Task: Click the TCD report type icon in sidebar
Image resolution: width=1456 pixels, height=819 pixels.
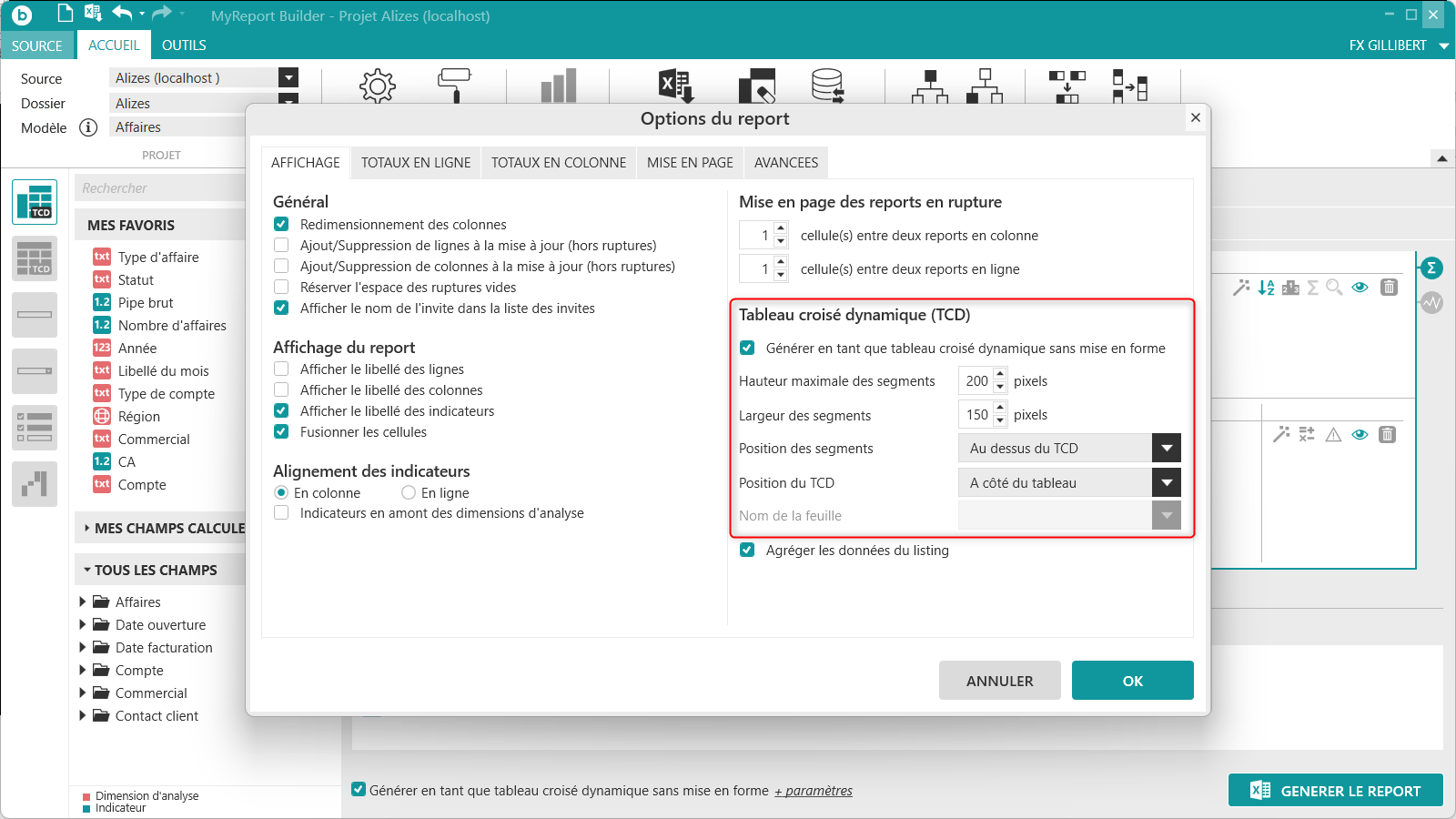Action: point(35,201)
